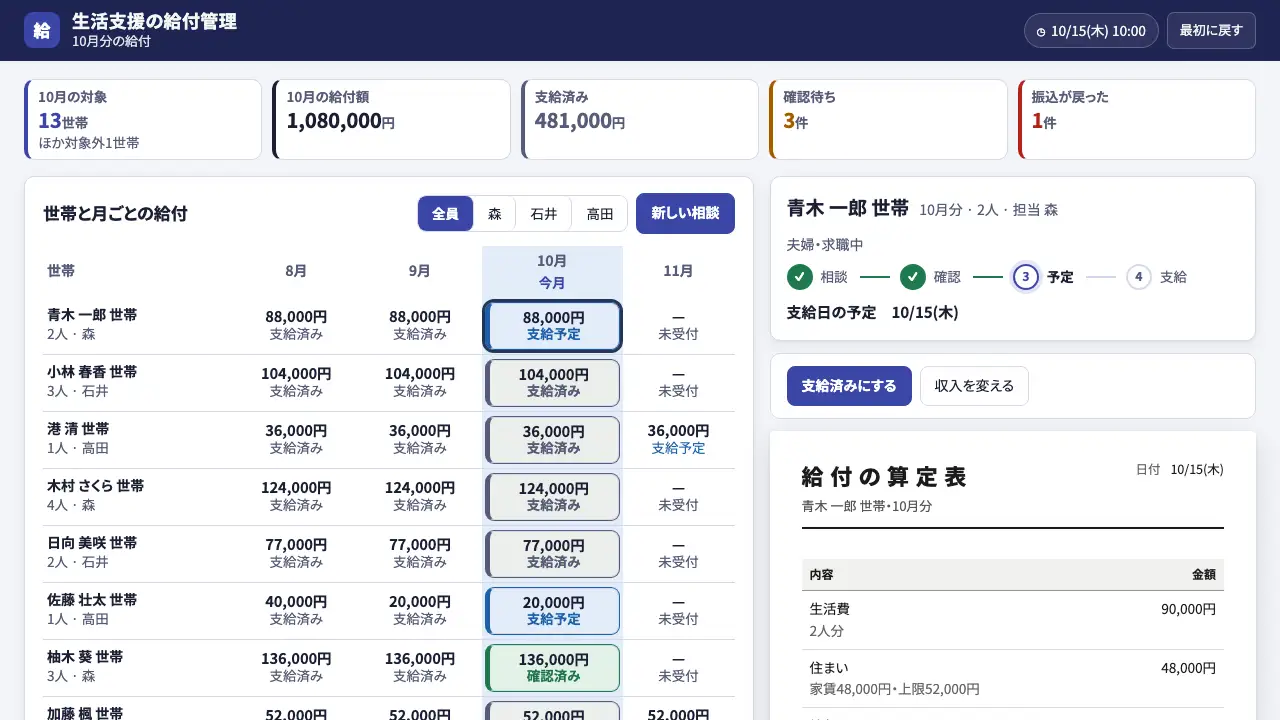The image size is (1280, 720).
Task: Filter households by caseworker 石井
Action: click(x=543, y=213)
